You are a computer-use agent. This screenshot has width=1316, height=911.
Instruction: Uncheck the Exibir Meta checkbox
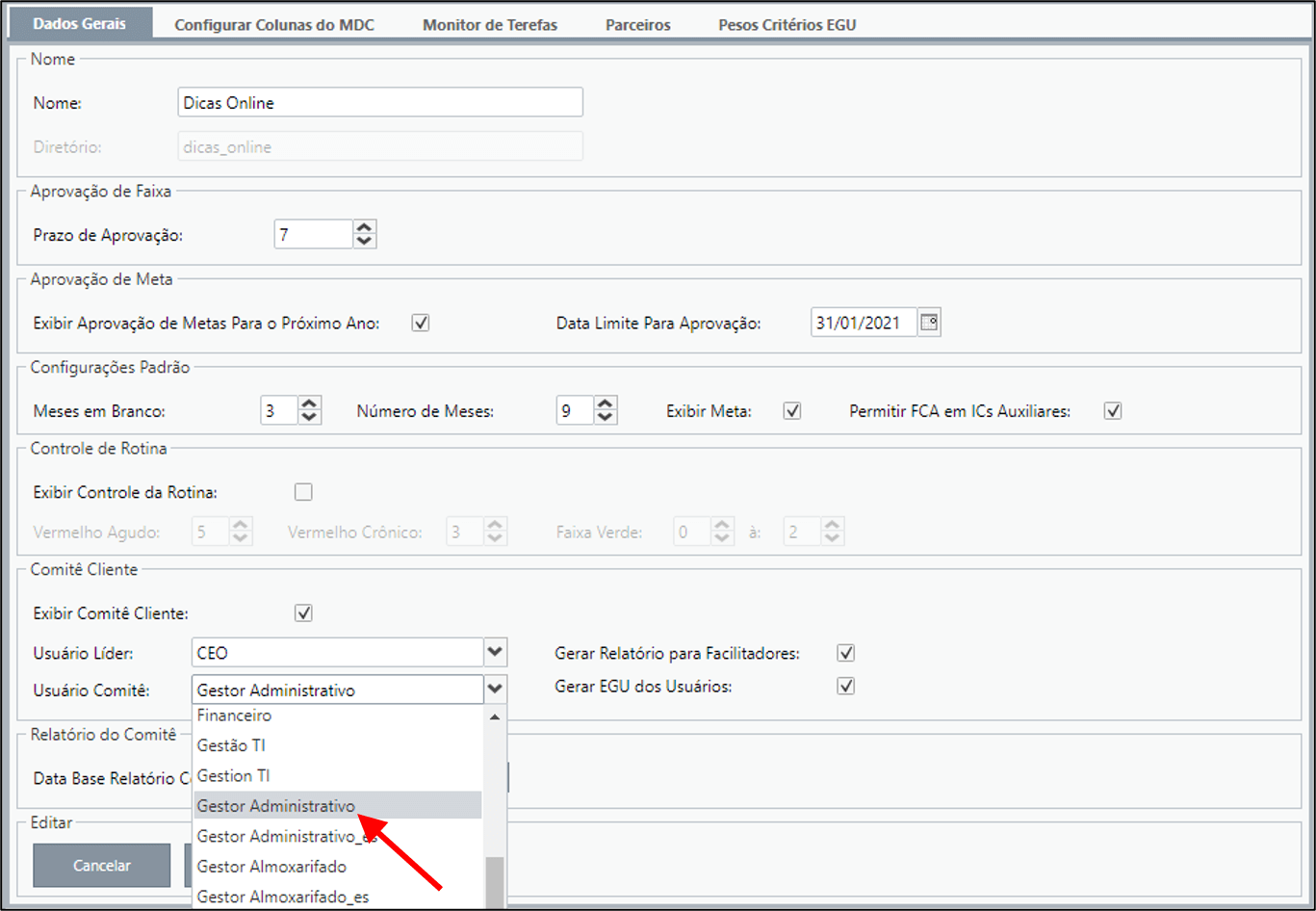tap(792, 411)
